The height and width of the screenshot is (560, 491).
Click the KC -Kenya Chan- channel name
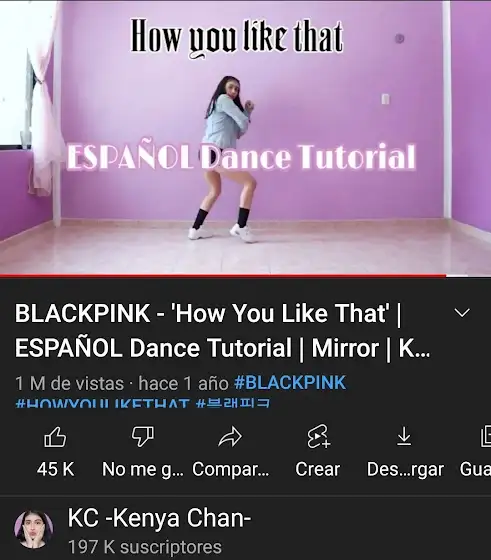tap(160, 518)
